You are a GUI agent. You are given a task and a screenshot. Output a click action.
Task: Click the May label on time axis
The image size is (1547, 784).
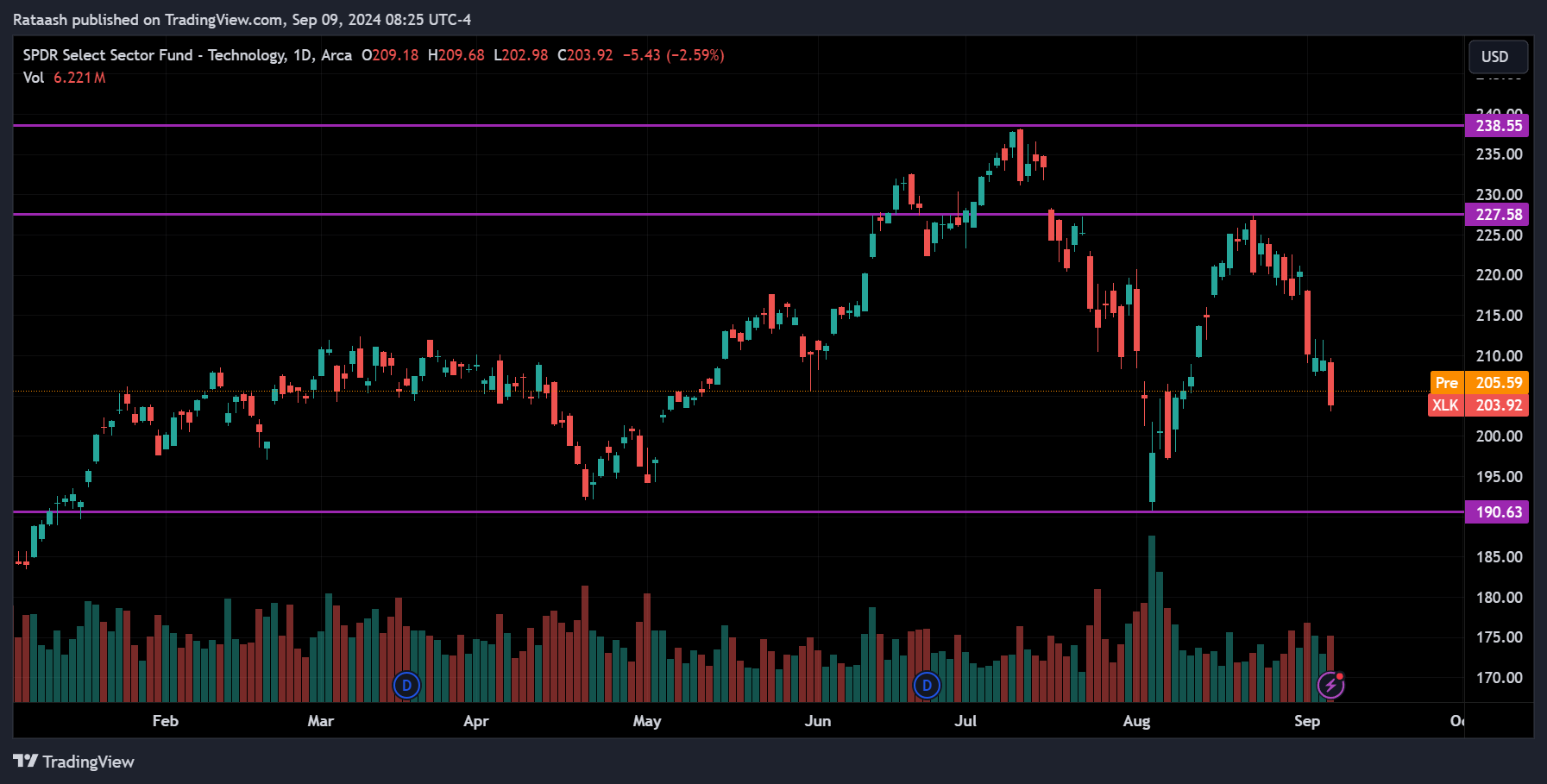[647, 721]
